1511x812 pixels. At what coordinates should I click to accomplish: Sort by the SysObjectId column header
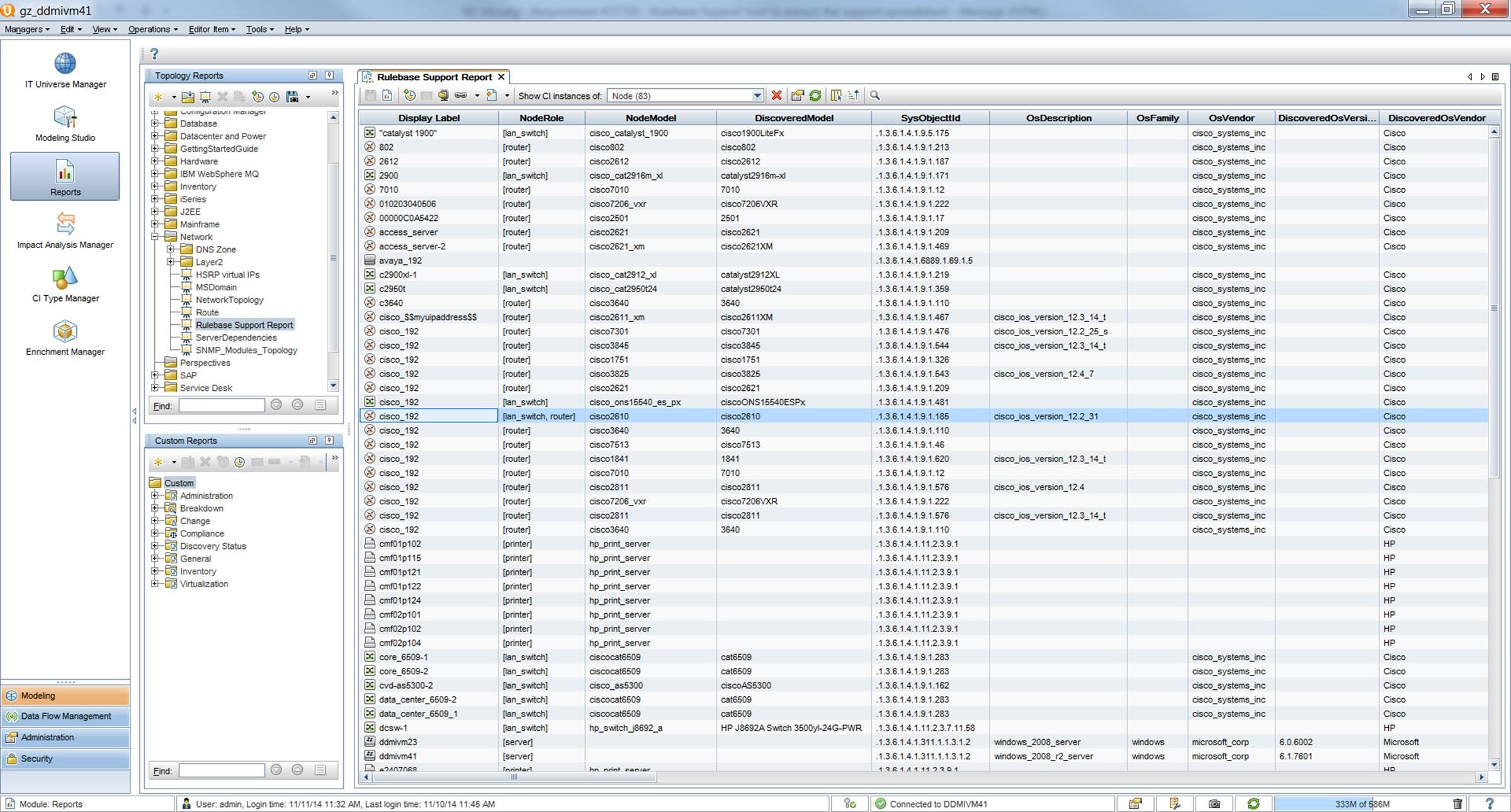click(930, 118)
